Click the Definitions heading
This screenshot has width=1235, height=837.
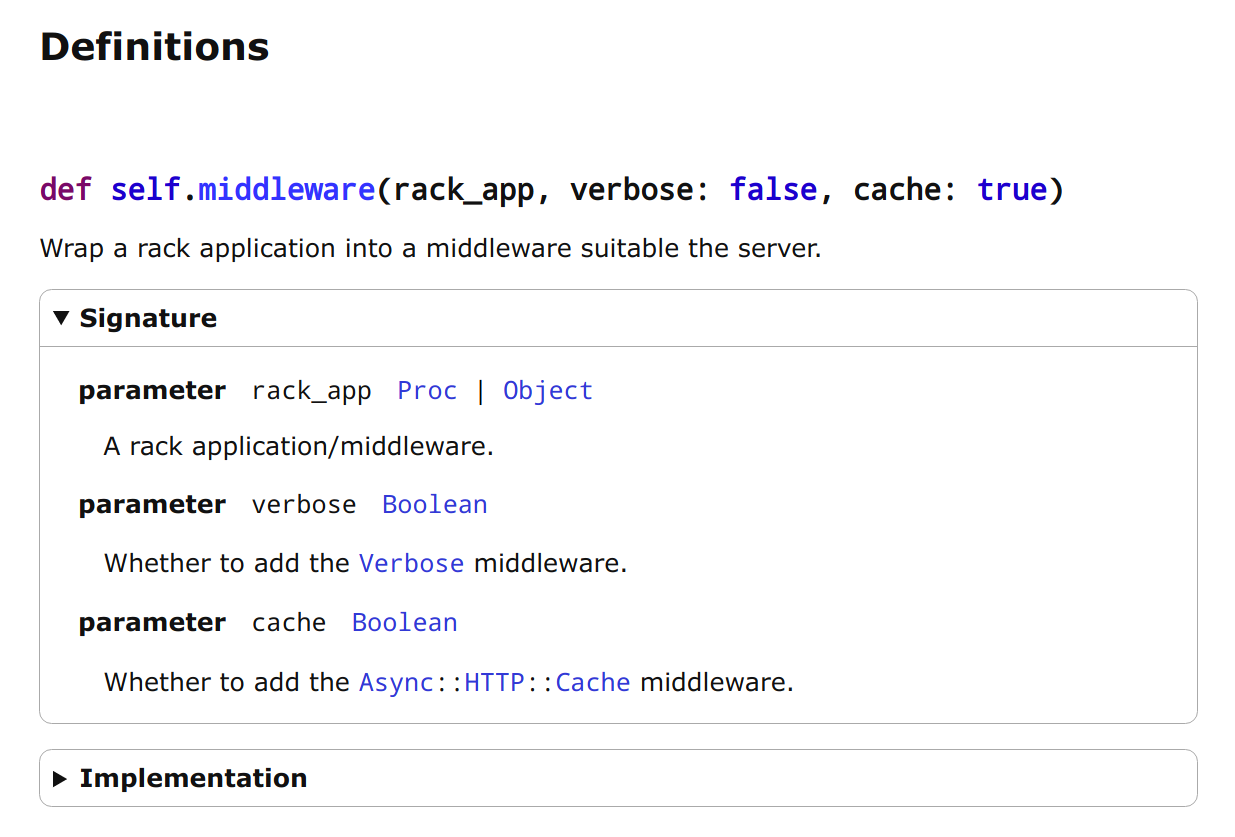(155, 47)
